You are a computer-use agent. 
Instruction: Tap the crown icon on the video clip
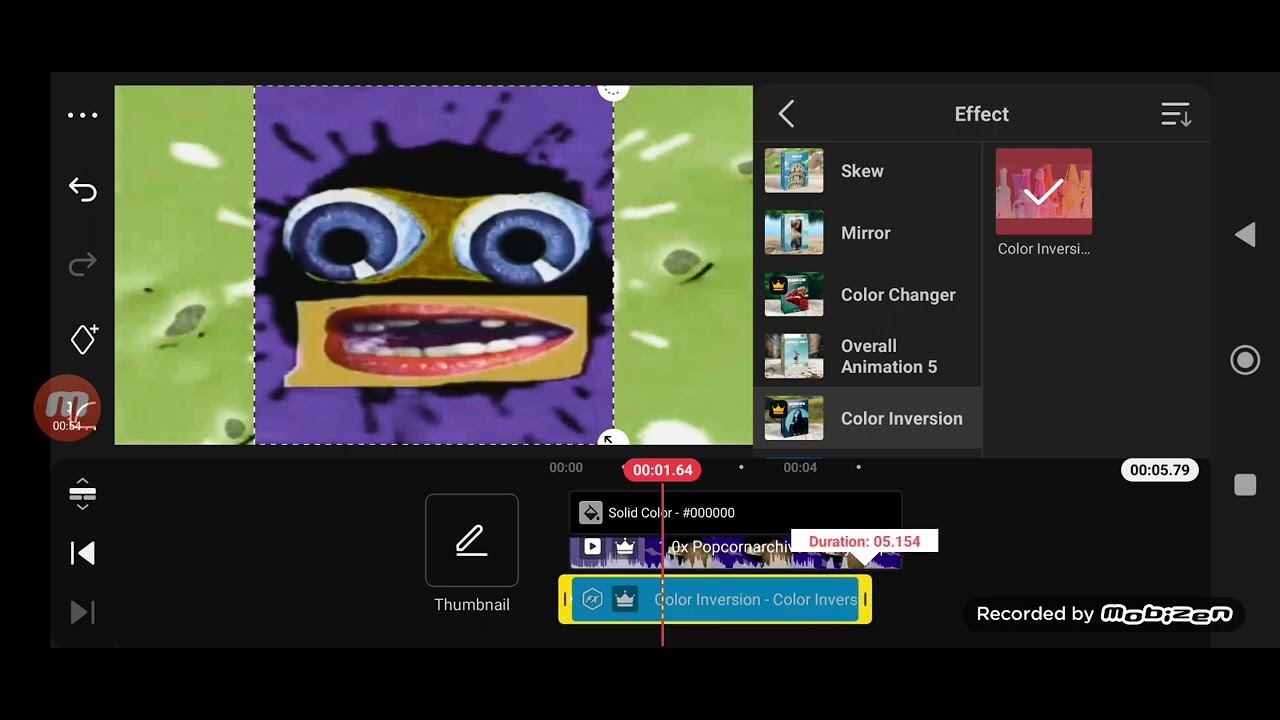click(x=625, y=546)
